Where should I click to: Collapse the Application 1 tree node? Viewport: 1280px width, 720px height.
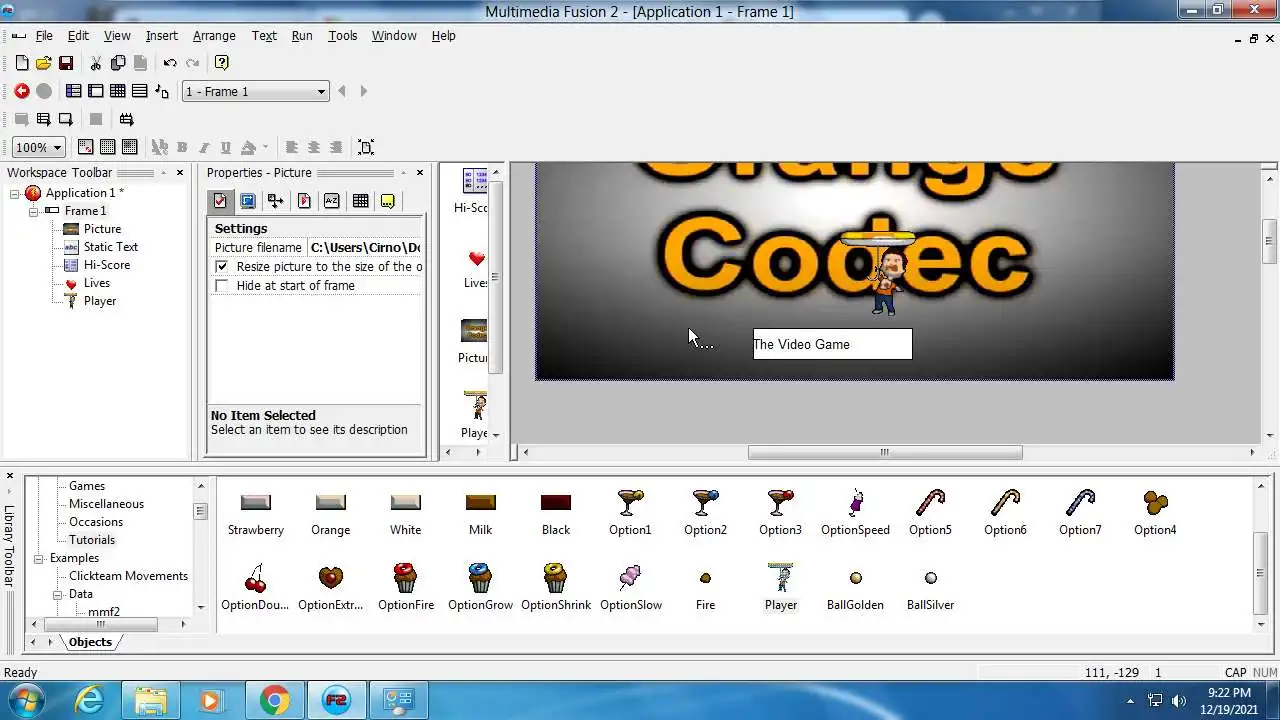point(15,193)
